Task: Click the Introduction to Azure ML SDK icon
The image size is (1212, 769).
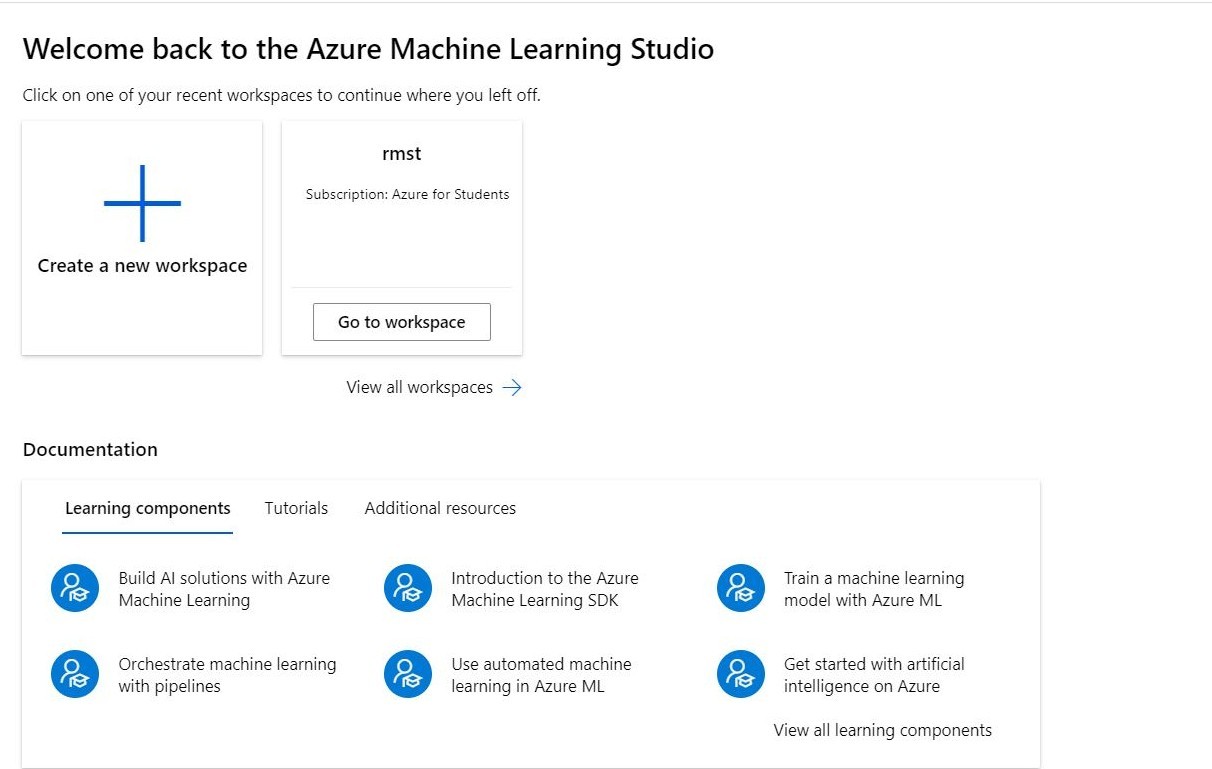Action: coord(408,588)
